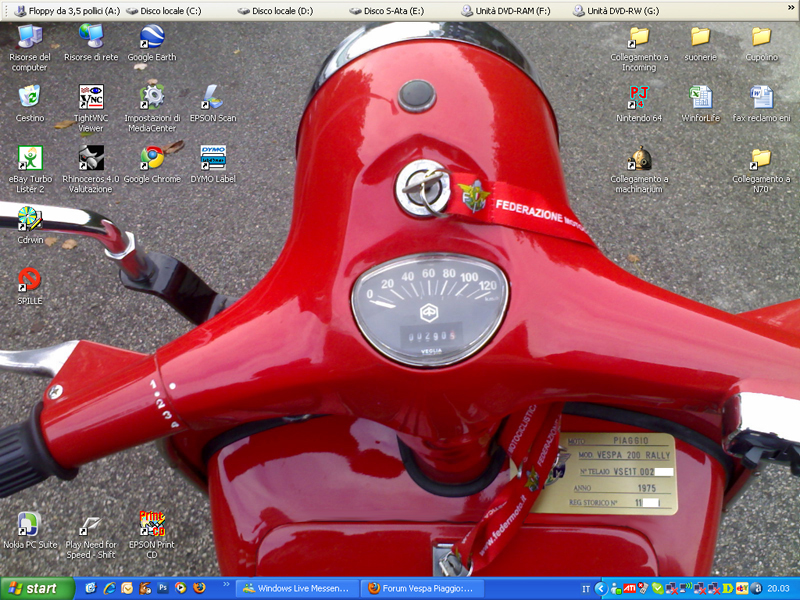
Task: Open the wireless network tray icon
Action: pos(685,589)
